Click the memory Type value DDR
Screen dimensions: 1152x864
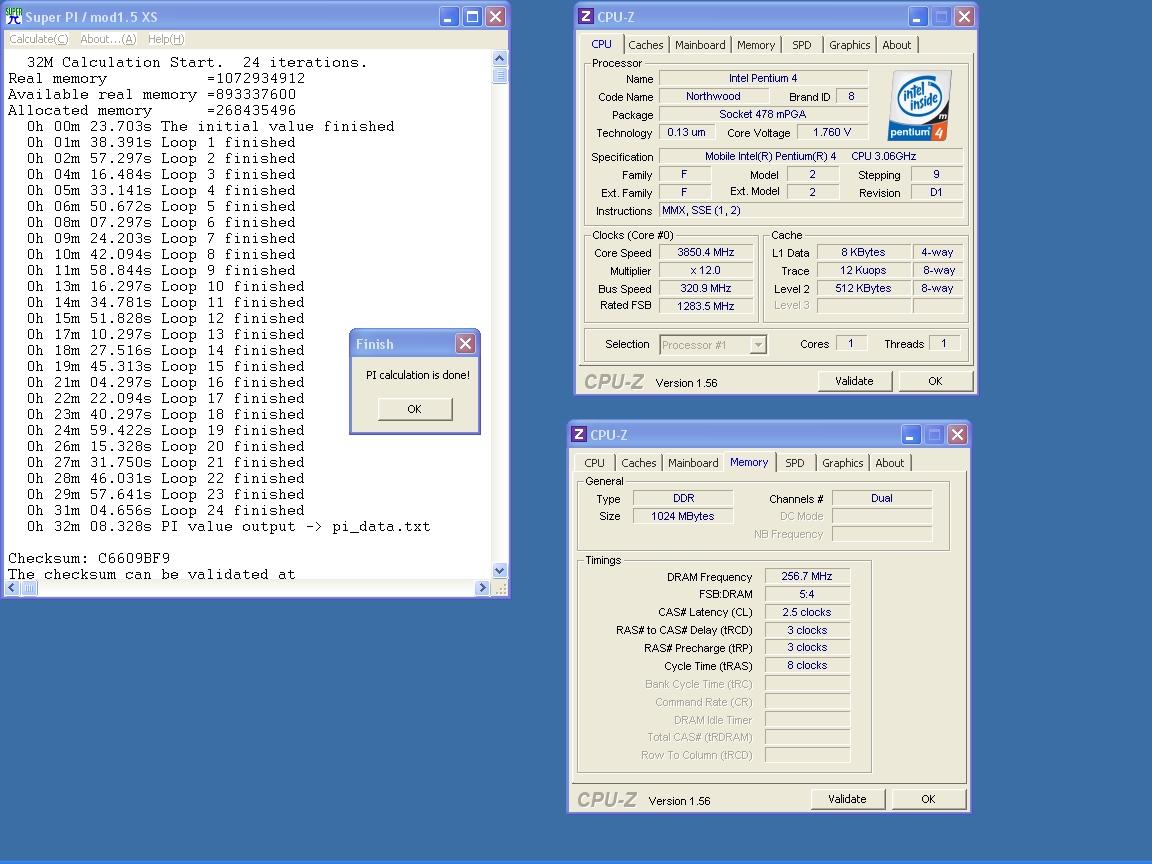click(x=683, y=498)
